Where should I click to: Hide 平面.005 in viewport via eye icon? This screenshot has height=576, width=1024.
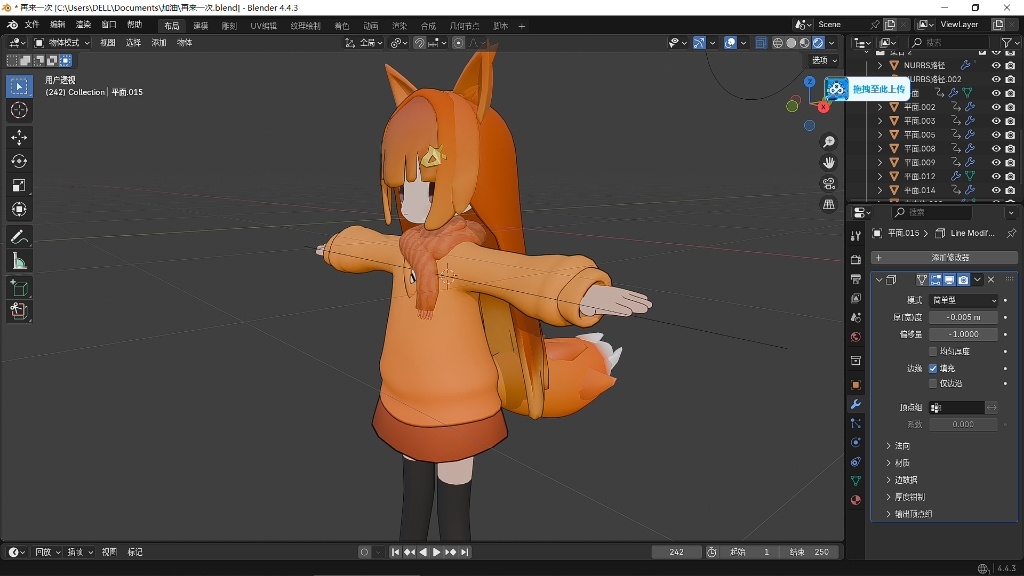pyautogui.click(x=996, y=135)
